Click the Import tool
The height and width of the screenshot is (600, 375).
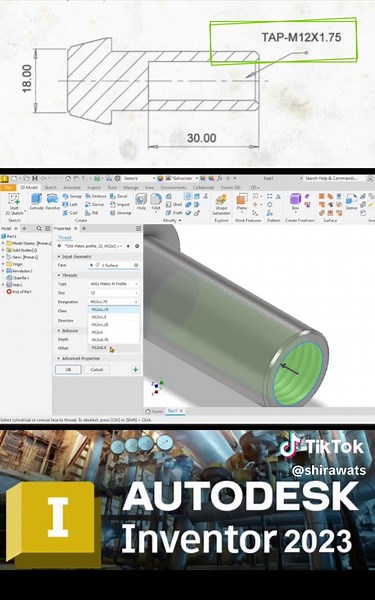pos(120,204)
